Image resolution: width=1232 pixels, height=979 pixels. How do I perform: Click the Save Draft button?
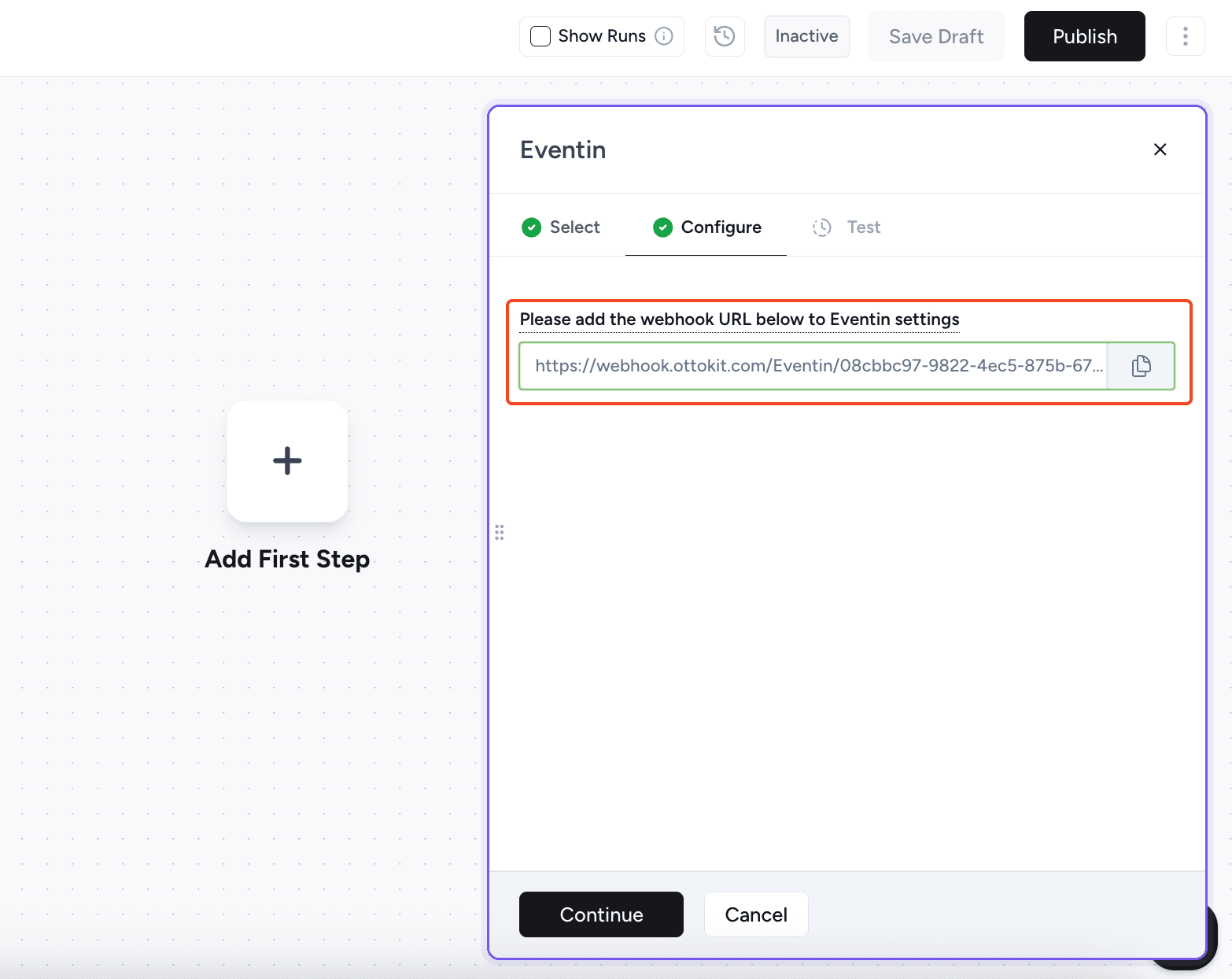coord(936,36)
